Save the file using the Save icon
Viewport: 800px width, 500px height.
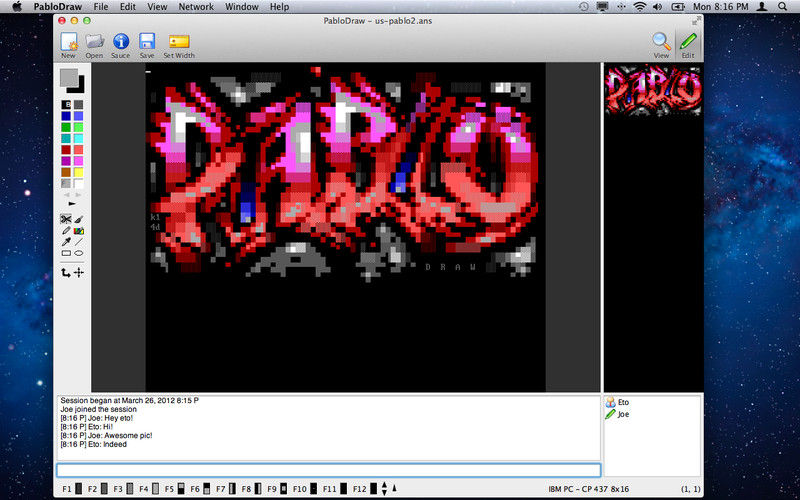click(147, 42)
